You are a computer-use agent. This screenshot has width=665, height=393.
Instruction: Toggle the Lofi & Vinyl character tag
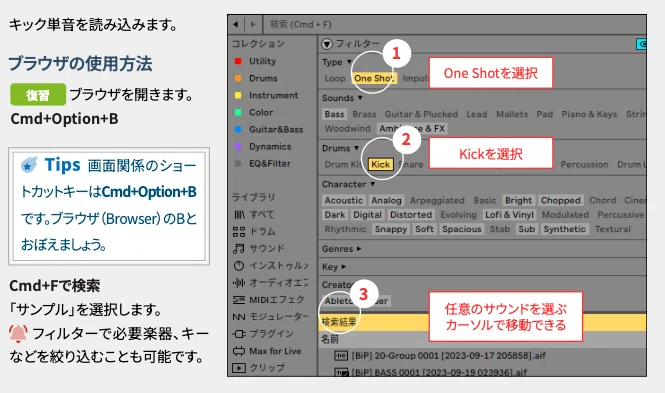[509, 215]
